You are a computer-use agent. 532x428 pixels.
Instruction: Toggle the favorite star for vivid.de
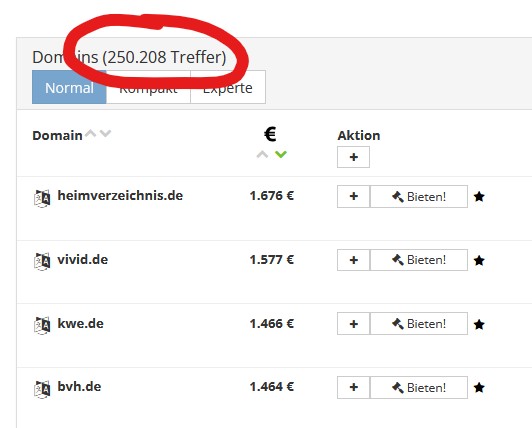[479, 260]
